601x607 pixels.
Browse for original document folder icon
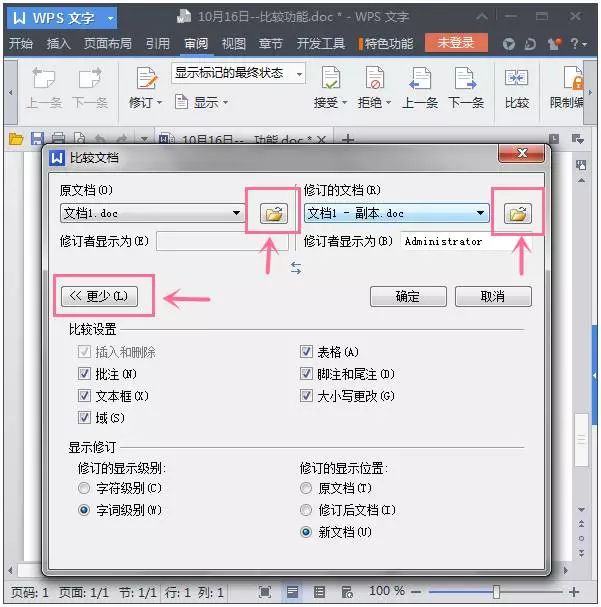click(x=274, y=213)
